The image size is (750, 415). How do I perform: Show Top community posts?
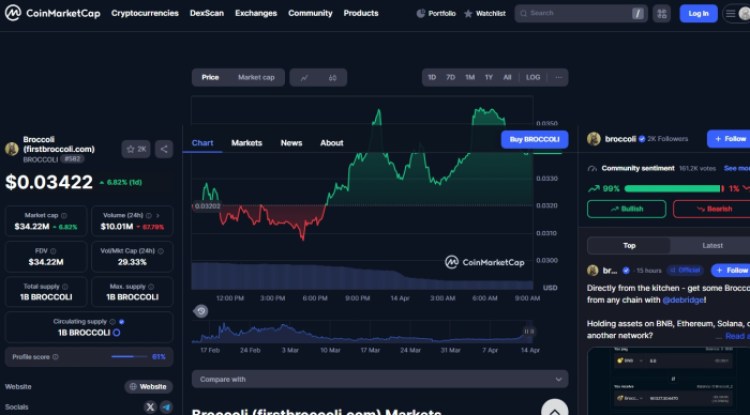(629, 246)
